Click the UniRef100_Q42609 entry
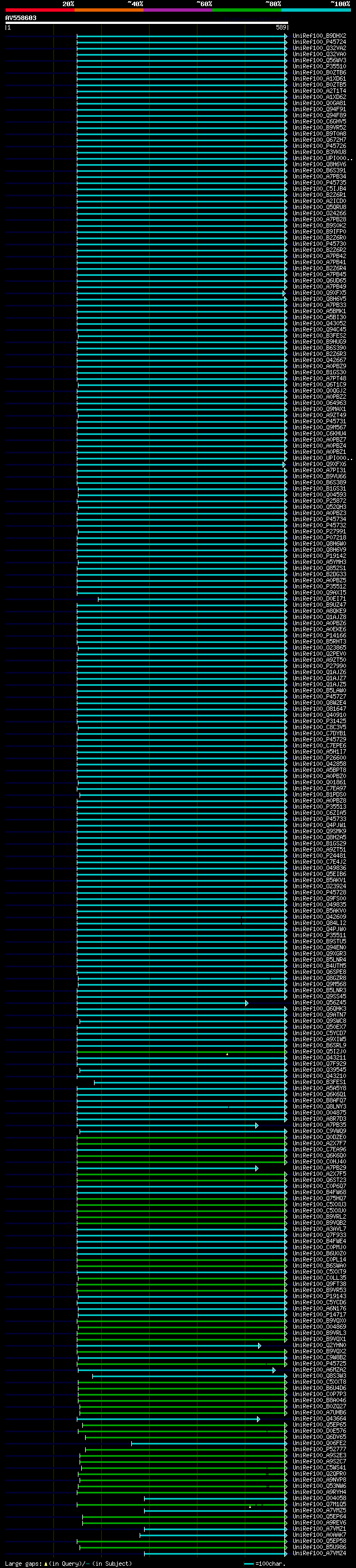 [x=319, y=917]
